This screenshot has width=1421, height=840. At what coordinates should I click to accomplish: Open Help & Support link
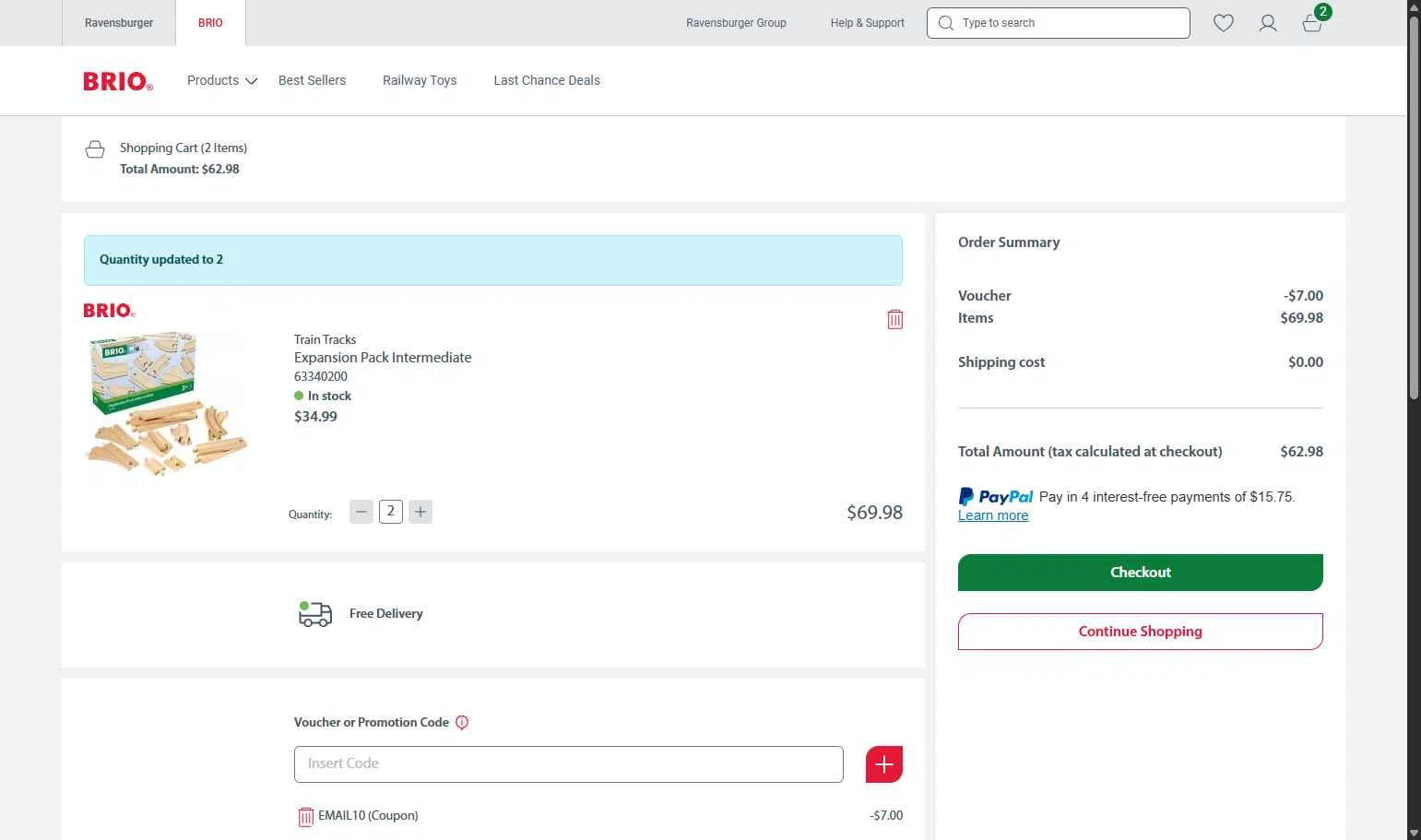pos(867,23)
